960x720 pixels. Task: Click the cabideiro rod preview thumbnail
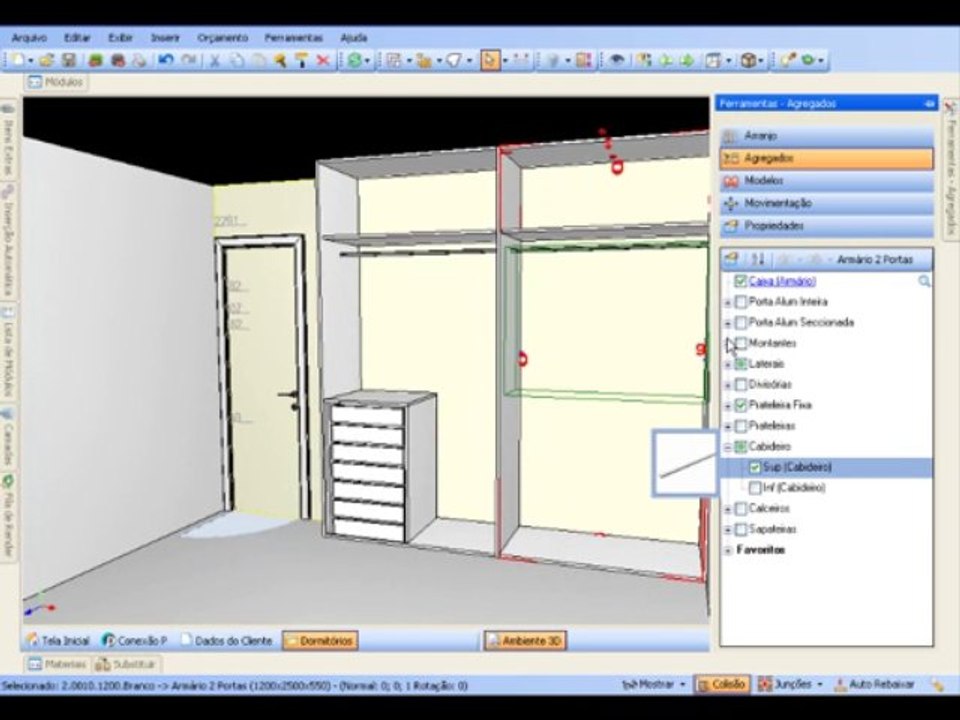pos(685,463)
